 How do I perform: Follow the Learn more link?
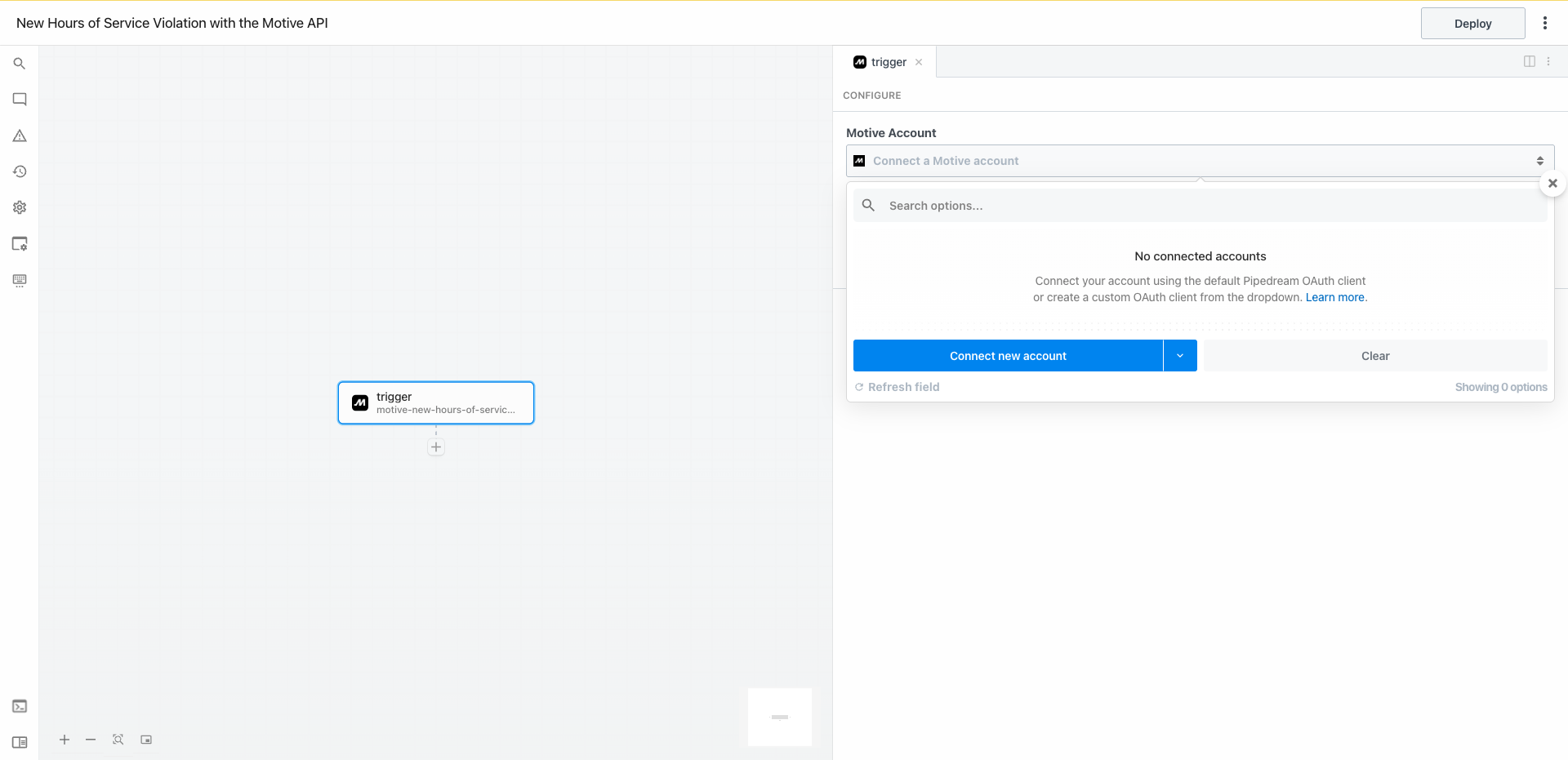pos(1334,297)
